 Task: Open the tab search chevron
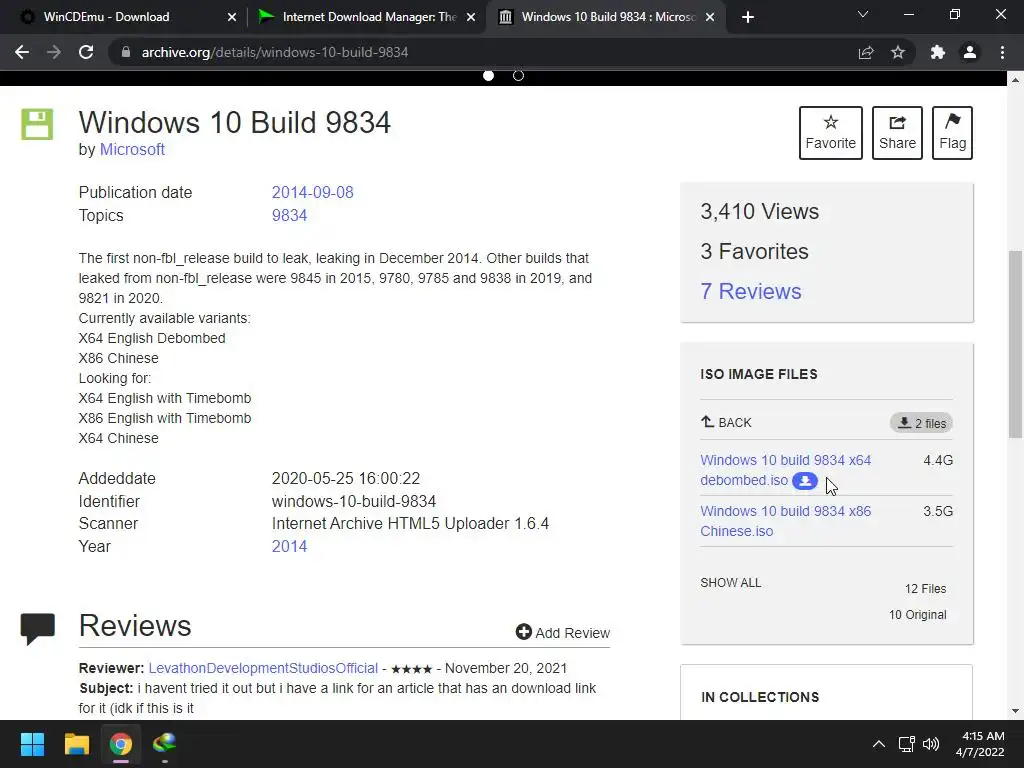tap(863, 14)
